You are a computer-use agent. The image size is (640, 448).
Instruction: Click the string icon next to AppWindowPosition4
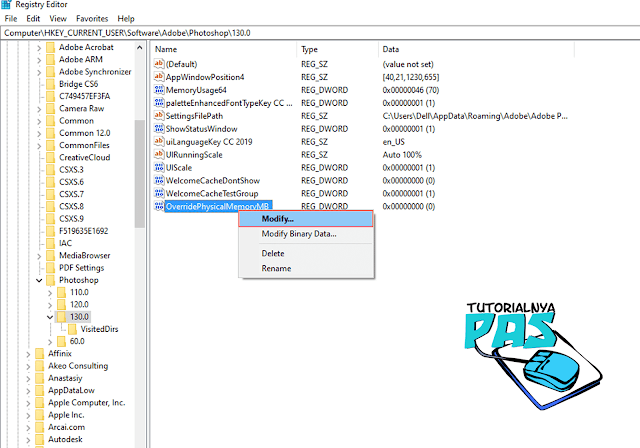(x=159, y=77)
